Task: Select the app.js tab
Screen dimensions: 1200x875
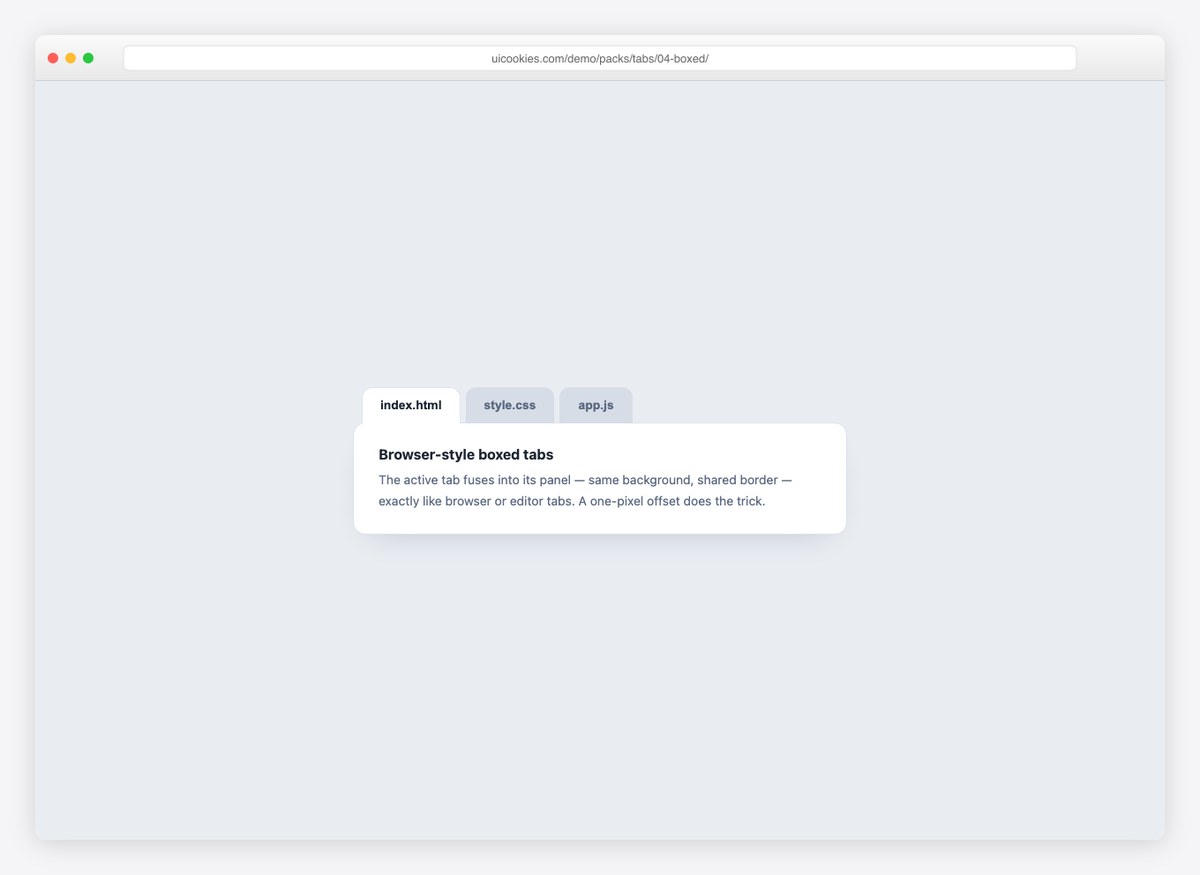Action: click(x=596, y=405)
